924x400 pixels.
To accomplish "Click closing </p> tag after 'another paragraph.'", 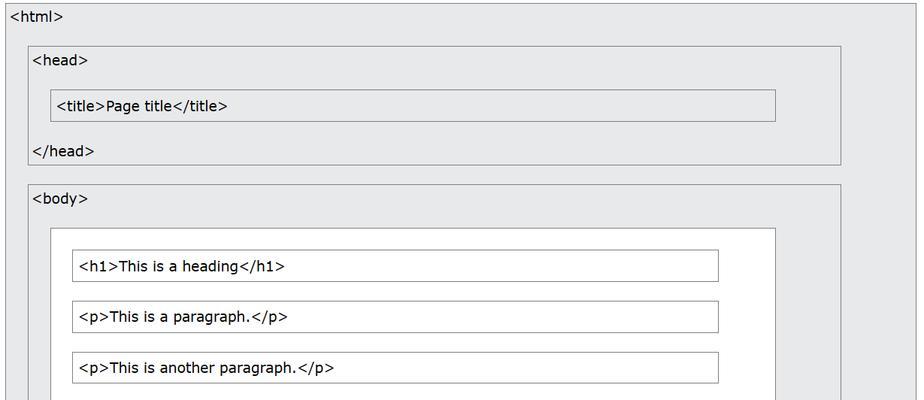I will click(x=316, y=368).
